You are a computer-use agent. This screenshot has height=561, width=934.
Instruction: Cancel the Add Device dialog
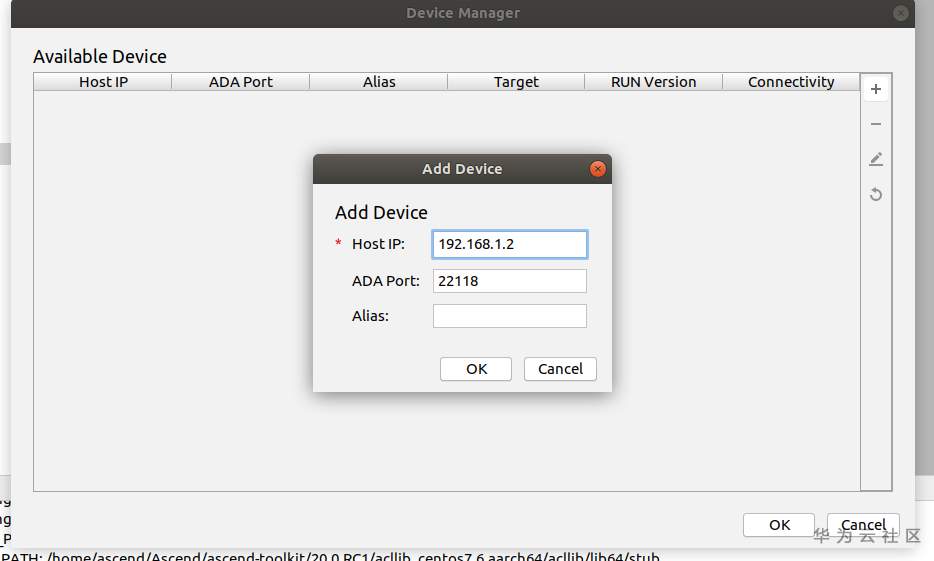(560, 369)
